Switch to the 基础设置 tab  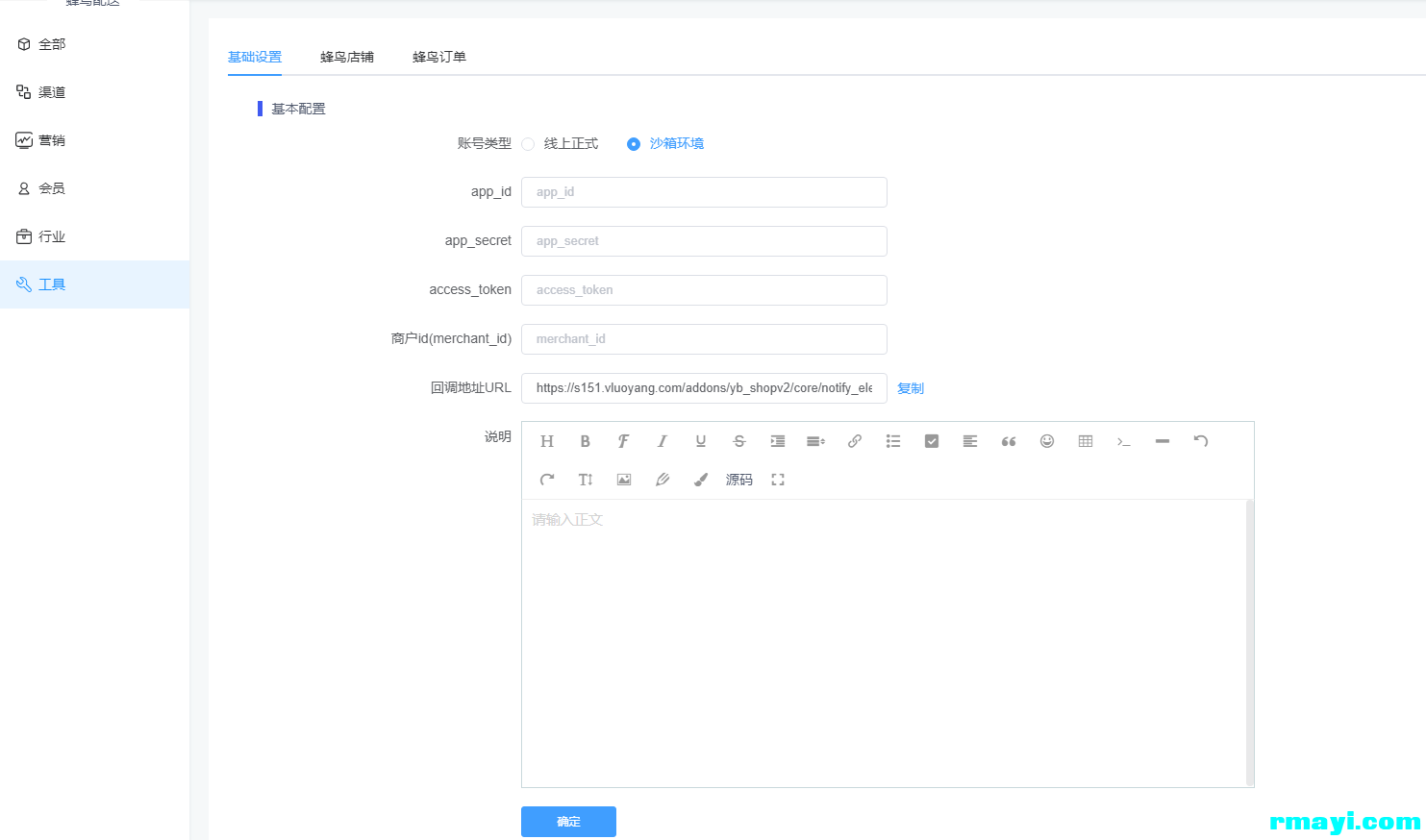(255, 57)
